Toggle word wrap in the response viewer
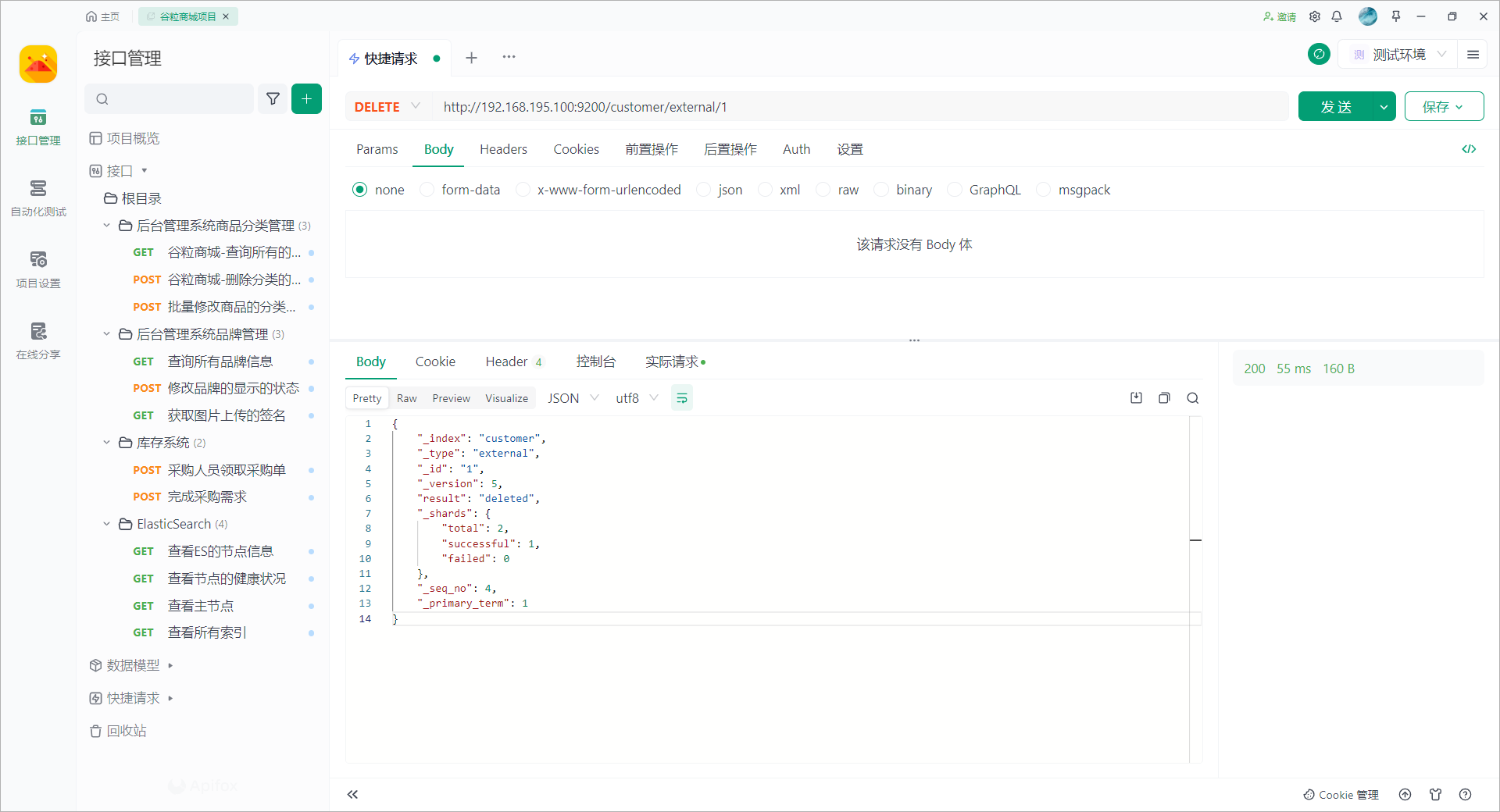The height and width of the screenshot is (812, 1500). pos(681,398)
